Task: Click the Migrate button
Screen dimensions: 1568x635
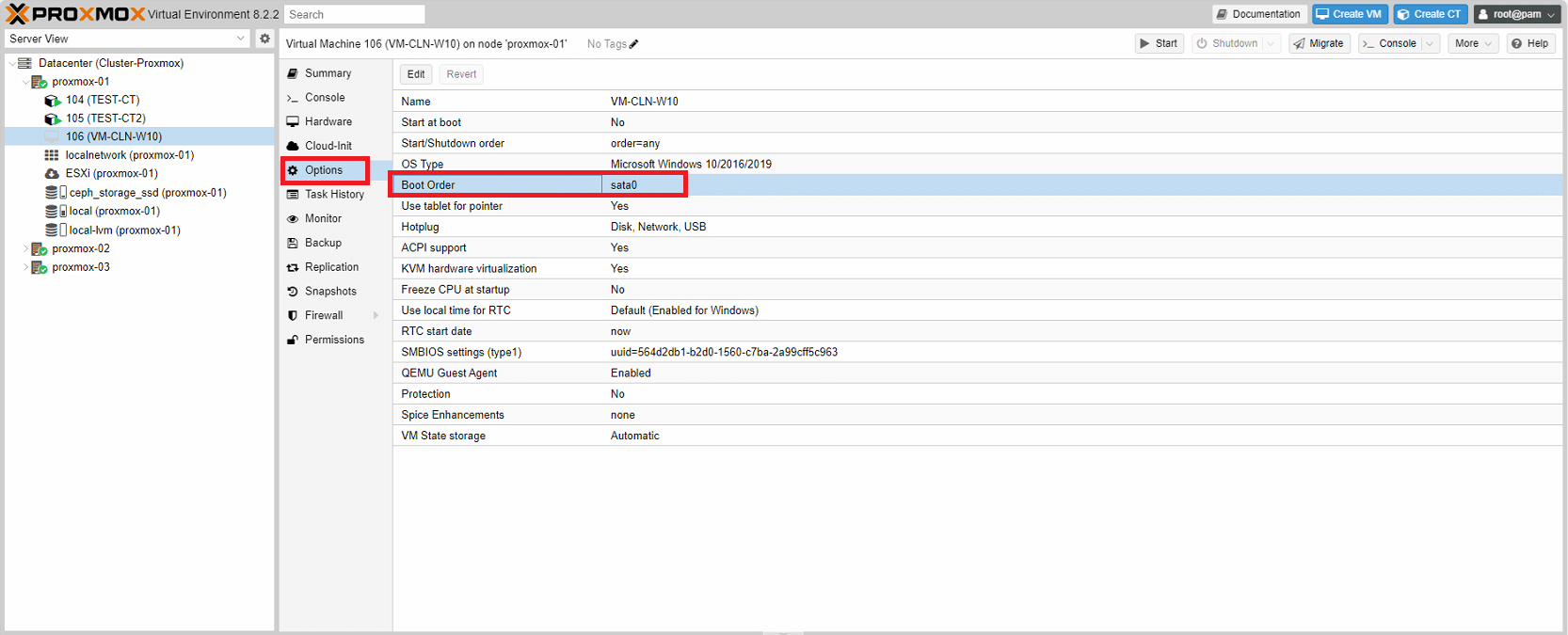Action: [x=1319, y=43]
